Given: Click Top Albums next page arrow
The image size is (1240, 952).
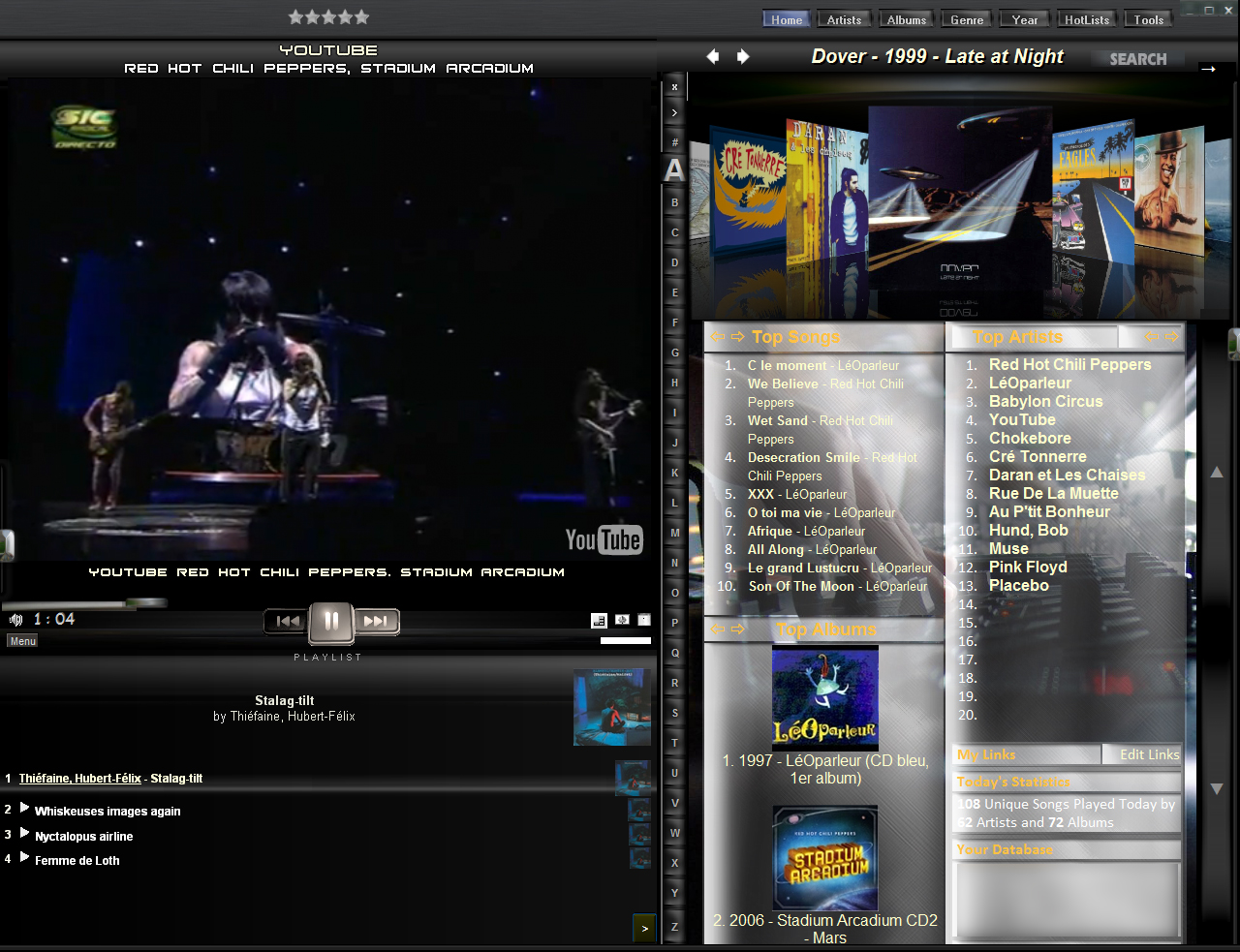Looking at the screenshot, I should pyautogui.click(x=737, y=630).
